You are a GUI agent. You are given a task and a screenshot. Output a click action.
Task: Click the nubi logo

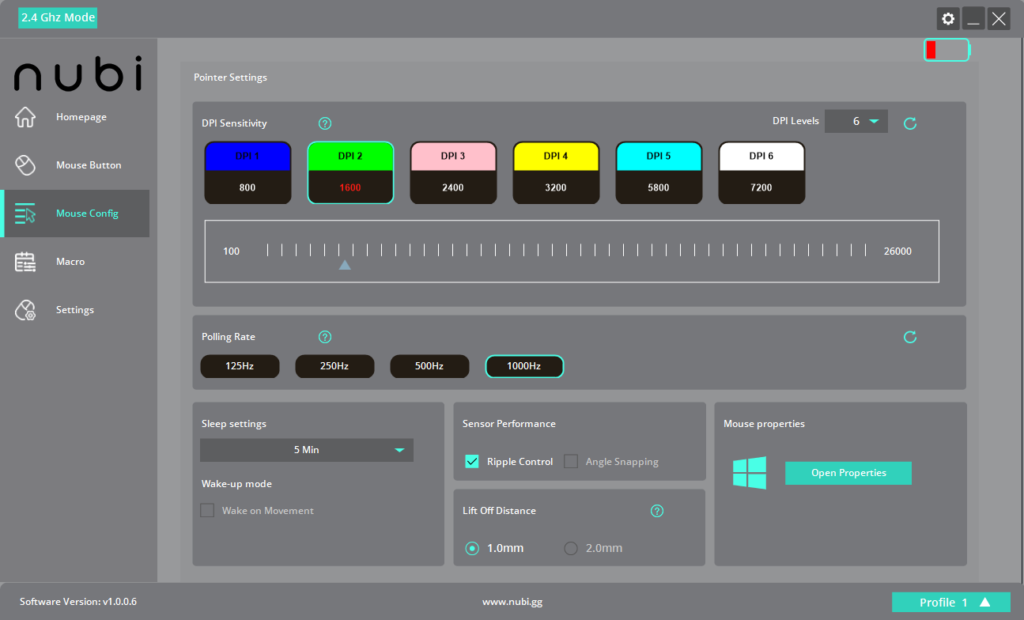[x=78, y=73]
